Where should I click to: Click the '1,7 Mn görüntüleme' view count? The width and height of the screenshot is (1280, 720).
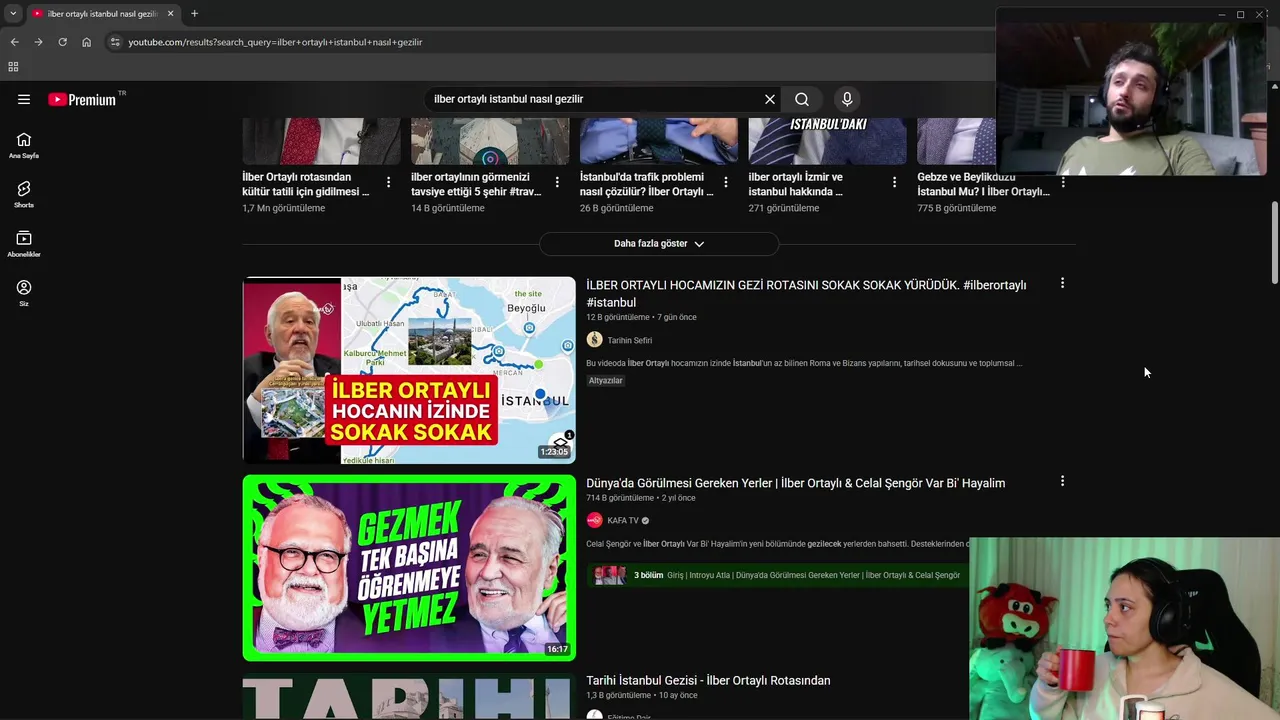click(284, 208)
